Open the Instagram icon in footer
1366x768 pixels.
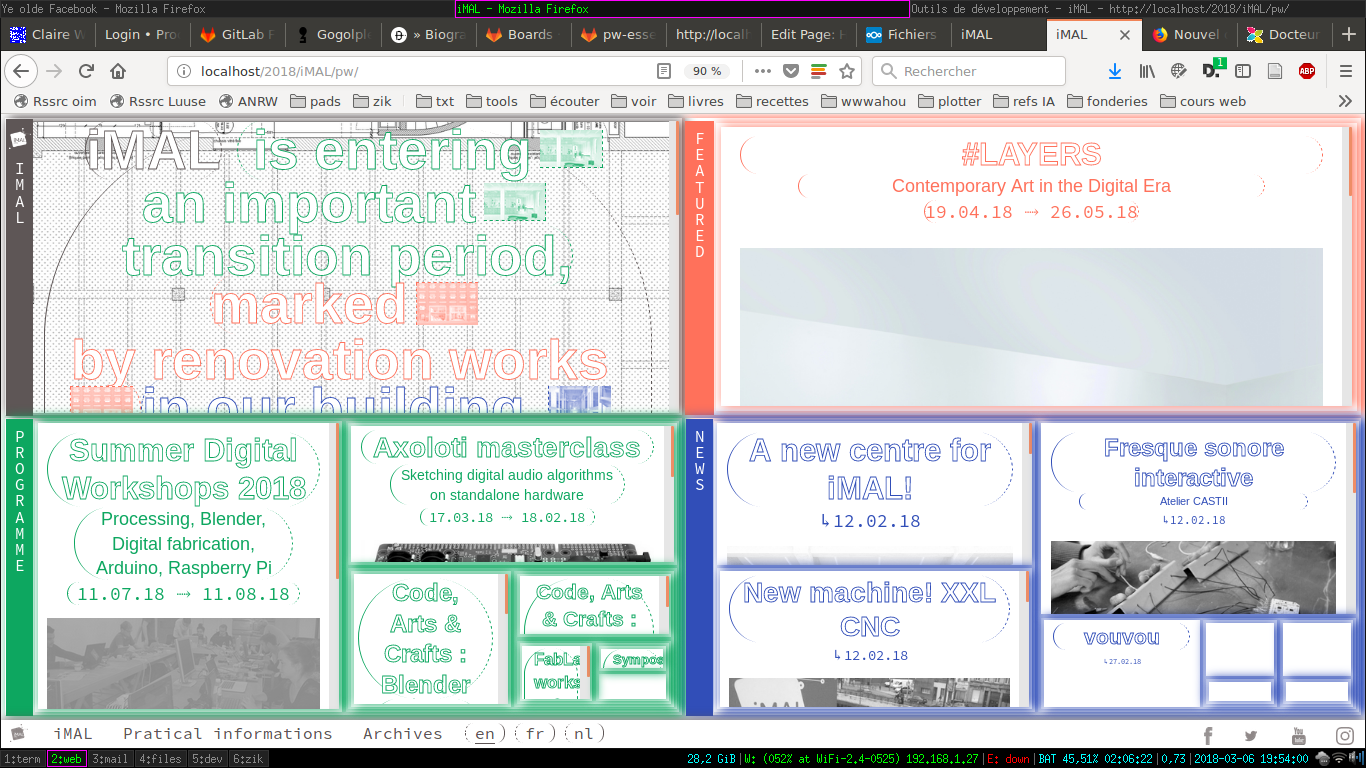pos(1345,736)
